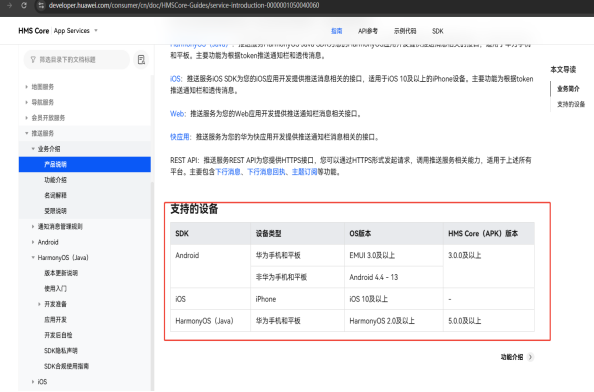Expand the 地图服务 tree node
Screen dimensions: 594x392
click(x=27, y=87)
